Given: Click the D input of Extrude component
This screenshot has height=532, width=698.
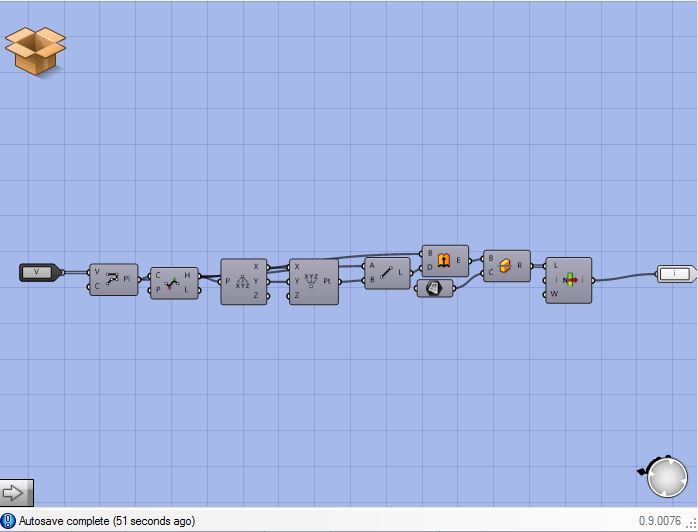Looking at the screenshot, I should [430, 267].
